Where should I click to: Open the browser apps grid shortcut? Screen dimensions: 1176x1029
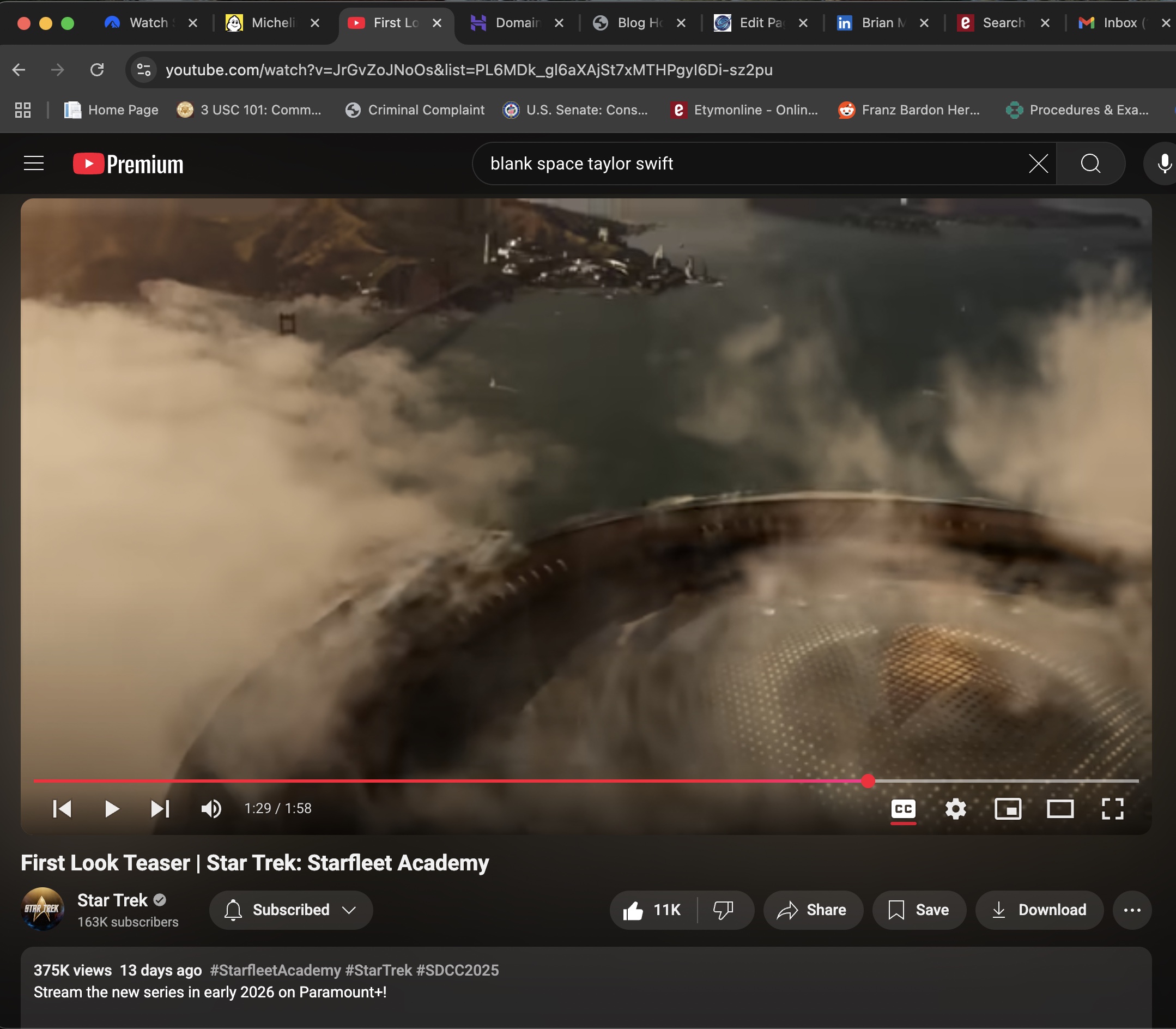22,110
